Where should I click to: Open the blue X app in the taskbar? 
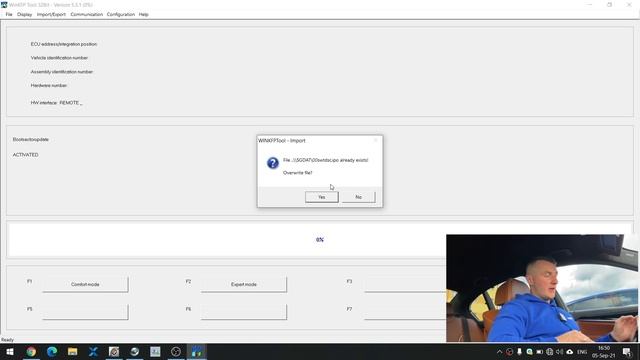click(93, 351)
